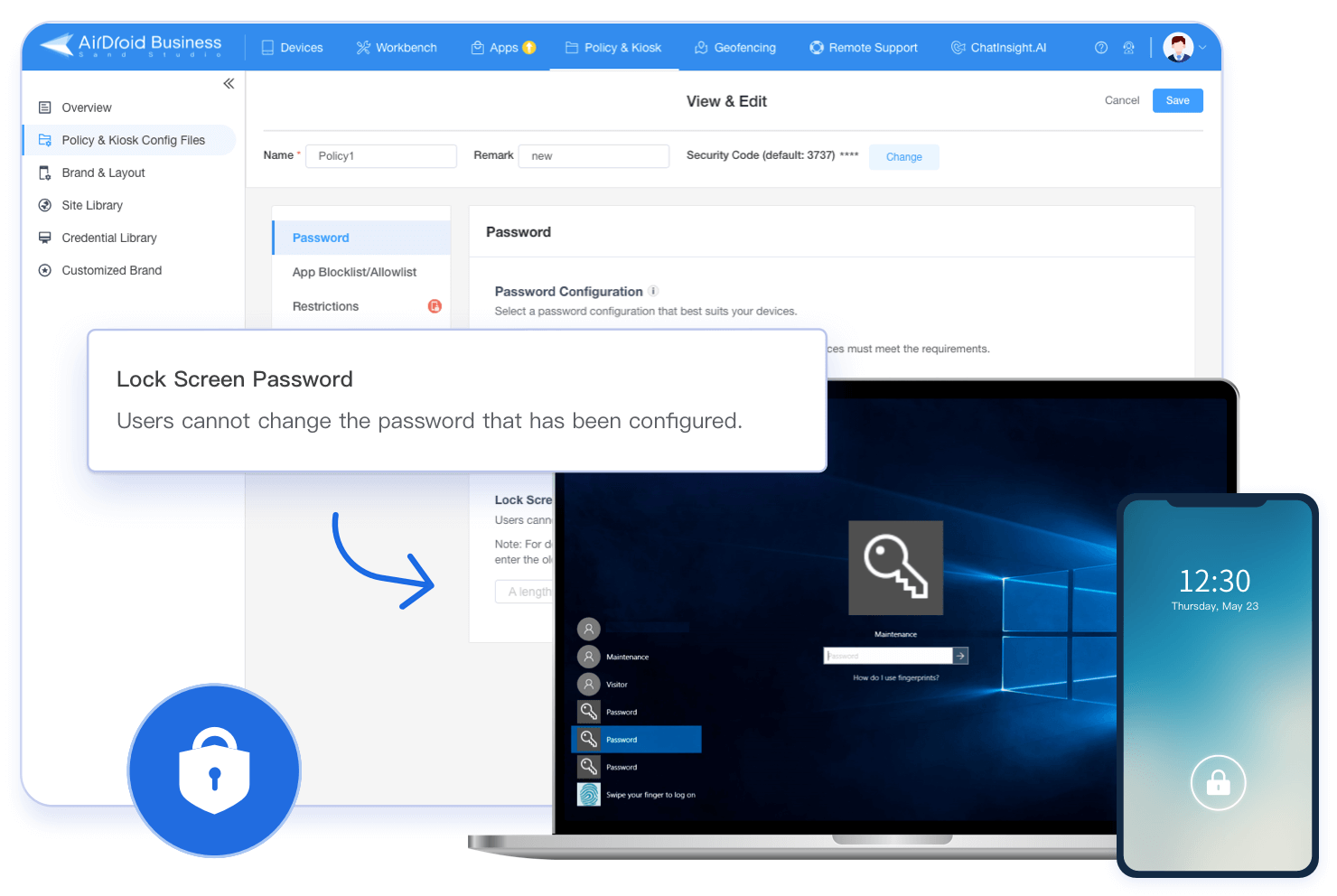The width and height of the screenshot is (1337, 896).
Task: Open the Devices section
Action: 291,47
